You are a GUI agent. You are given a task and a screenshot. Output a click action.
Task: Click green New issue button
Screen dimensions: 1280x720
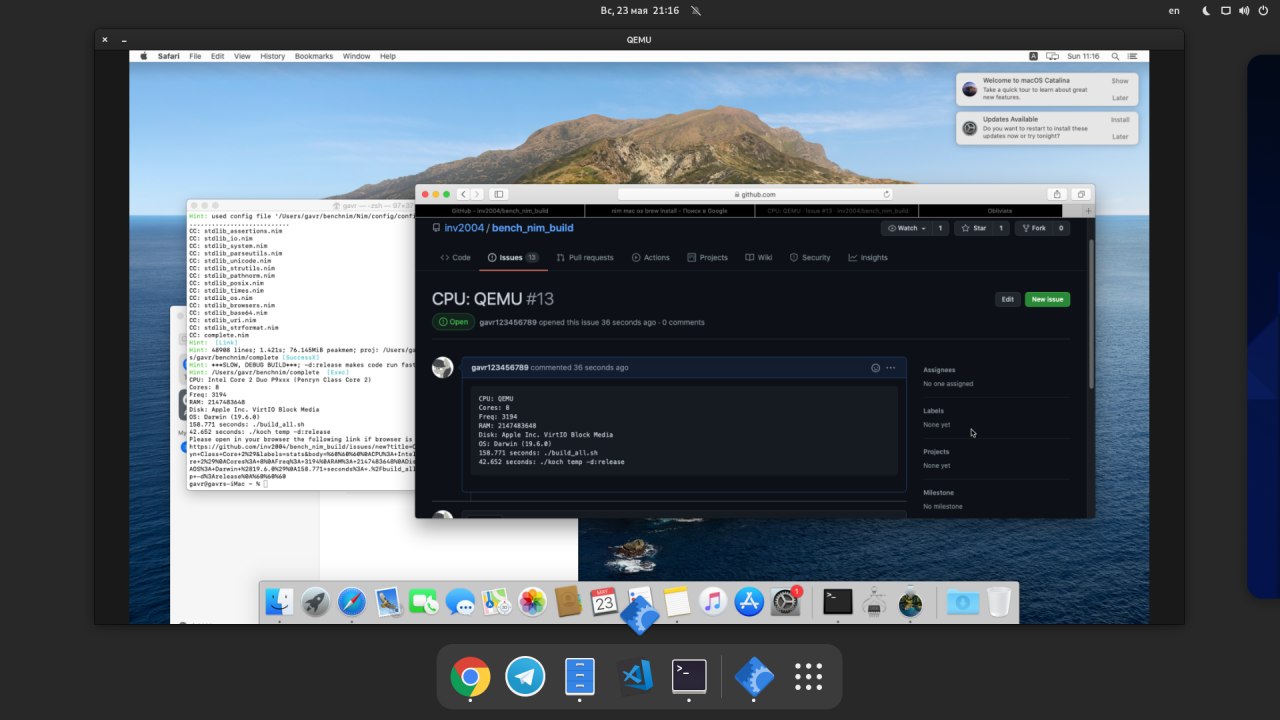[x=1047, y=299]
